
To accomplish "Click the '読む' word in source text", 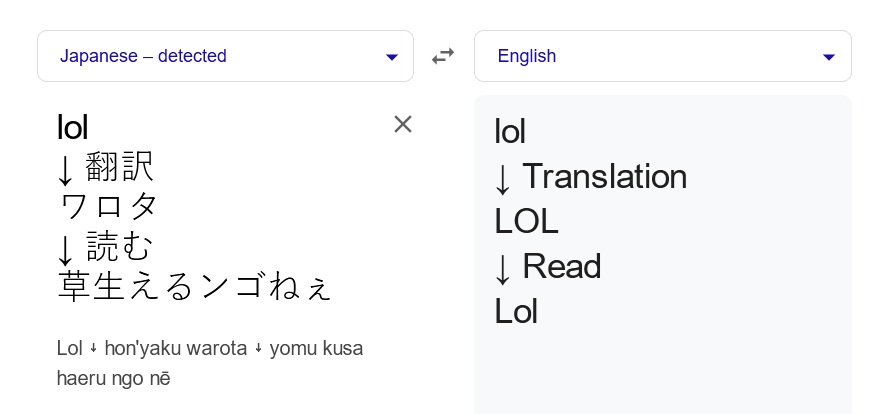I will click(120, 247).
